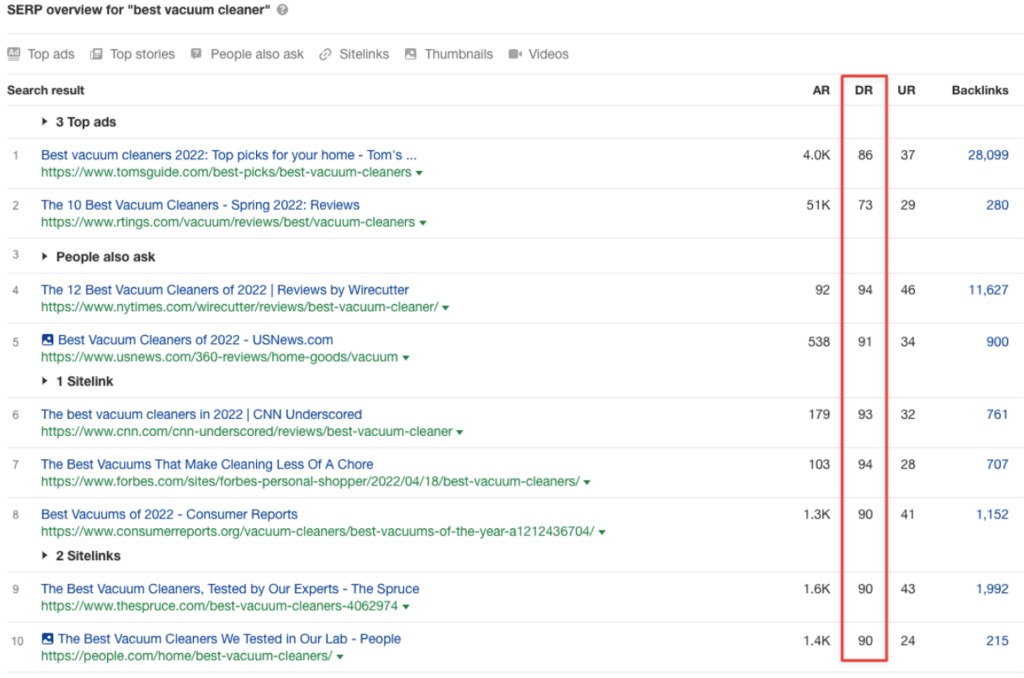Image resolution: width=1024 pixels, height=678 pixels.
Task: Select the Sitelinks filter label
Action: pos(364,54)
